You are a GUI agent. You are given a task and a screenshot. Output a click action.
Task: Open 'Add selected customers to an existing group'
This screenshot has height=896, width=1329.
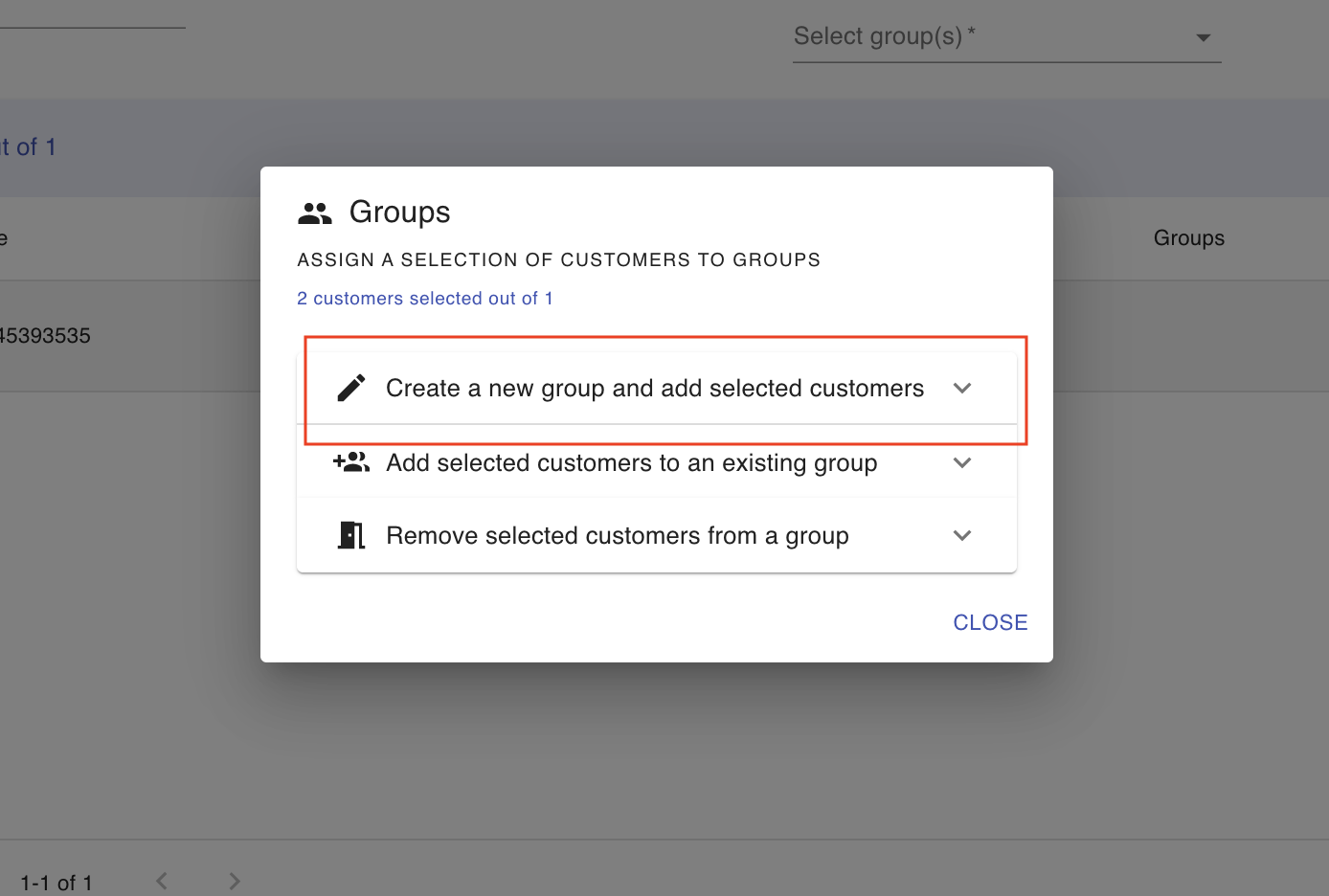point(657,462)
